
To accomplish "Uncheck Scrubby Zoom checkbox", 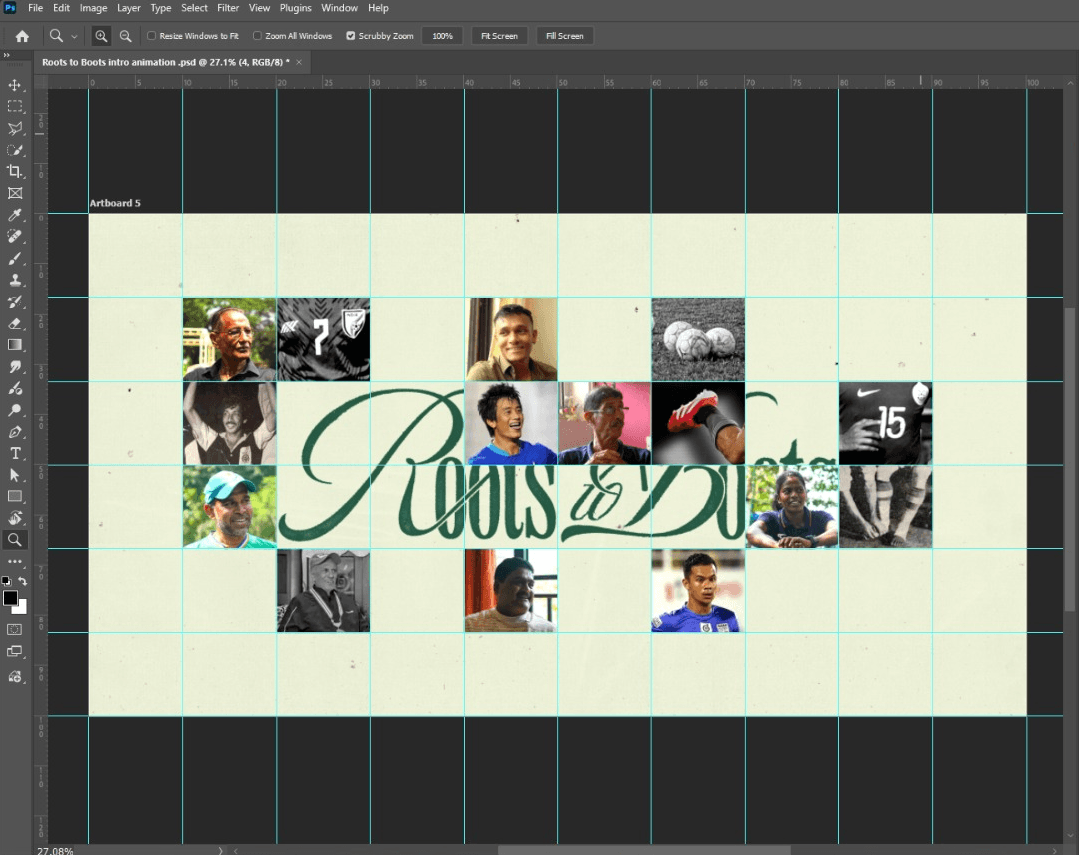I will [x=350, y=36].
